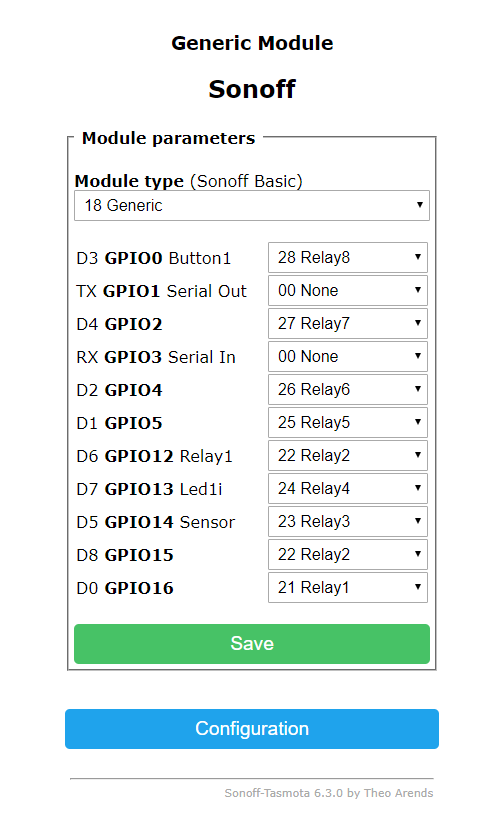The width and height of the screenshot is (490, 828).
Task: Open the GPIO16 dropdown showing Relay1
Action: (x=347, y=587)
